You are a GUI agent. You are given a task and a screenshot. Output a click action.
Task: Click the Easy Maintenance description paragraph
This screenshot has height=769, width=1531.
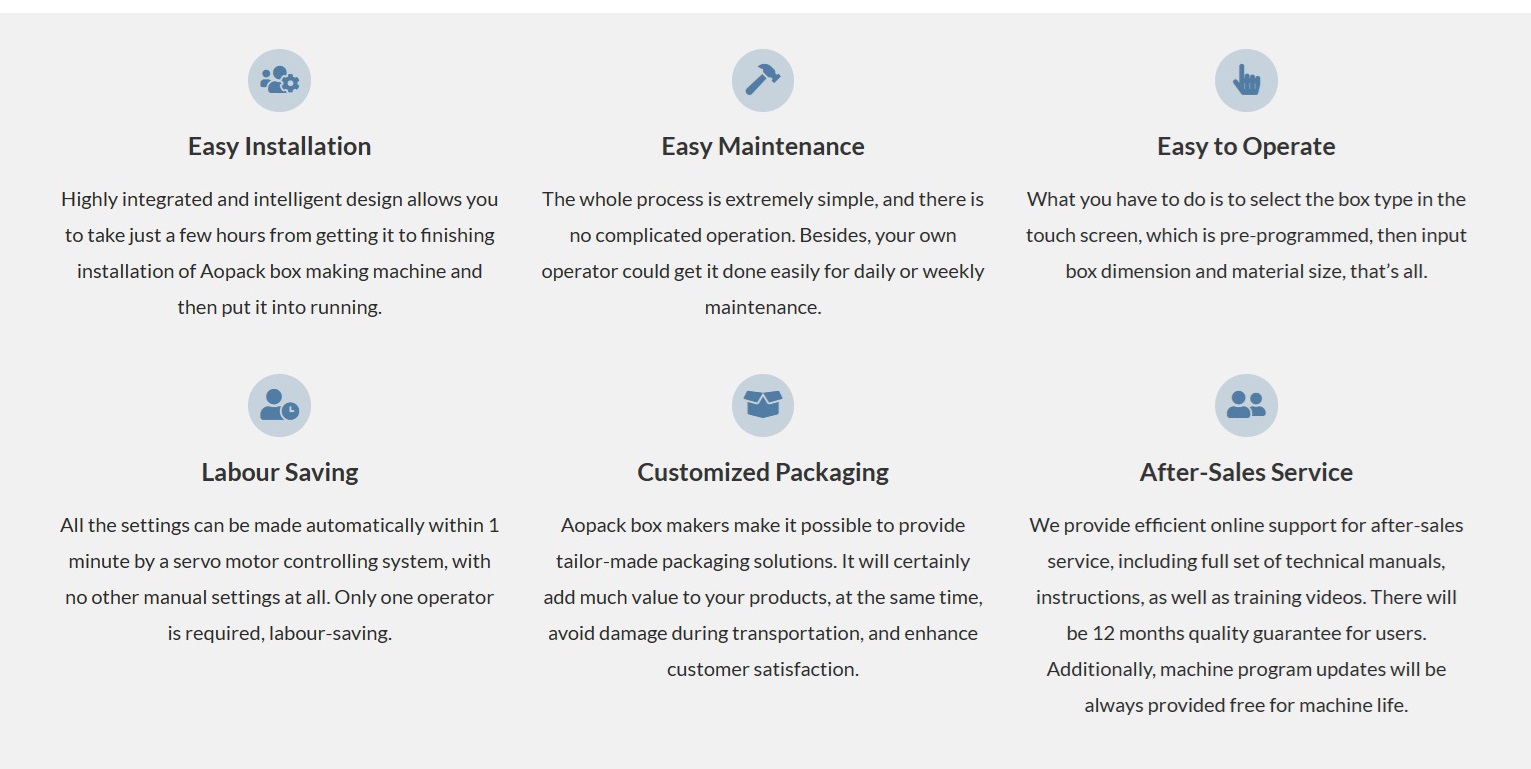(x=762, y=253)
